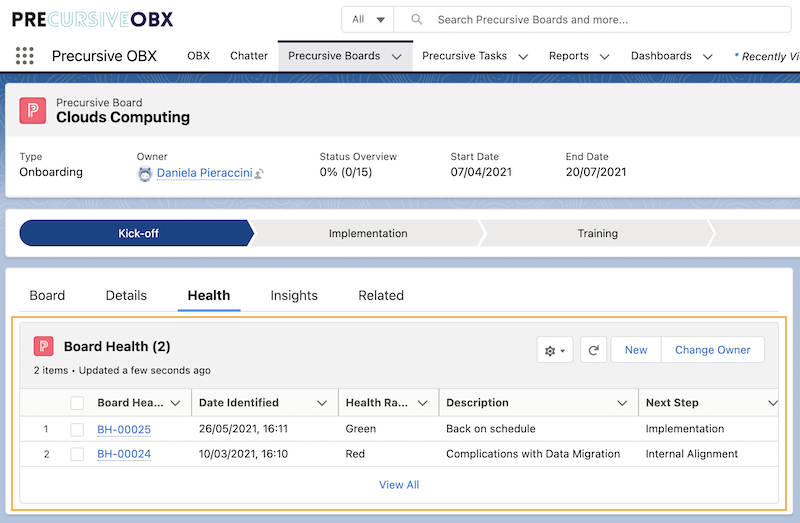Click the Board Health red P icon
This screenshot has height=523, width=800.
44,346
